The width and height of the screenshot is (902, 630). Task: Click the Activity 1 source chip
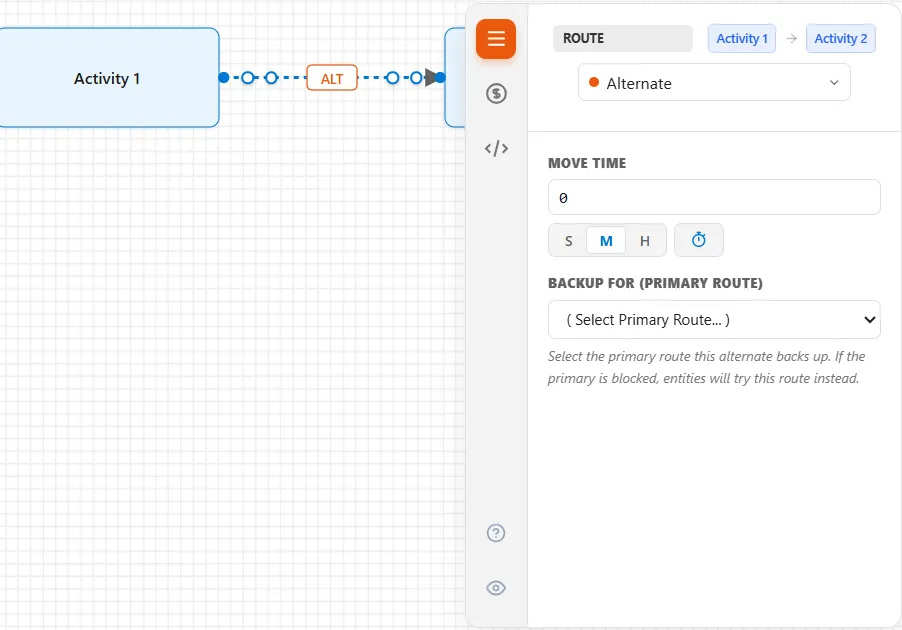(x=742, y=39)
